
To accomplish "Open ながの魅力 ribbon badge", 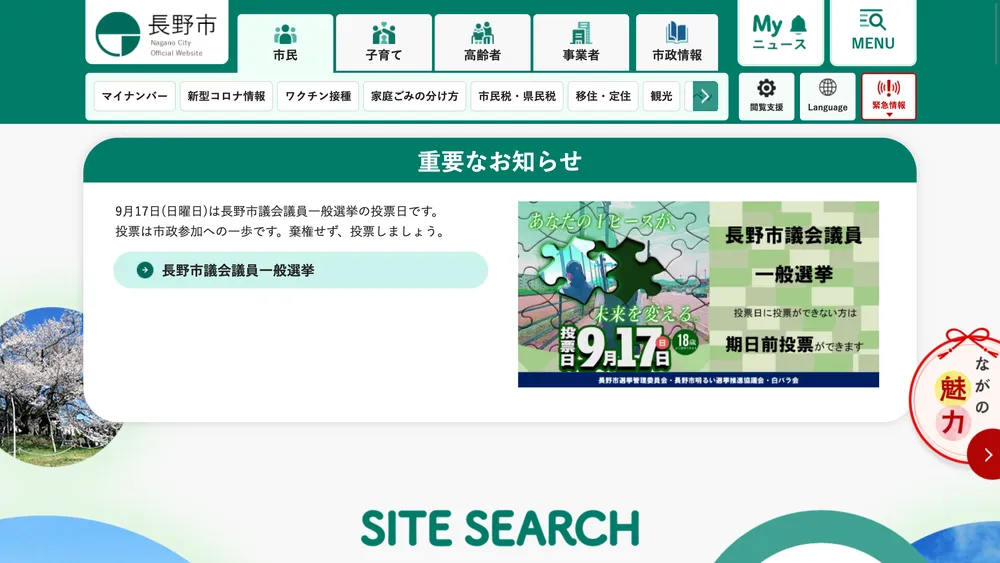I will (955, 397).
